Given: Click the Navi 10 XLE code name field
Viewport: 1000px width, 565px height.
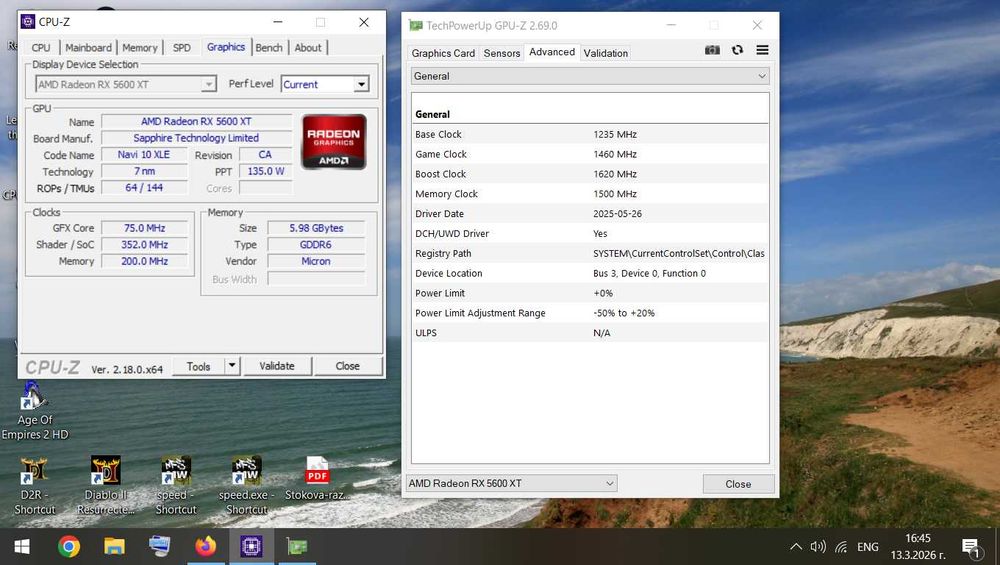Looking at the screenshot, I should [144, 154].
